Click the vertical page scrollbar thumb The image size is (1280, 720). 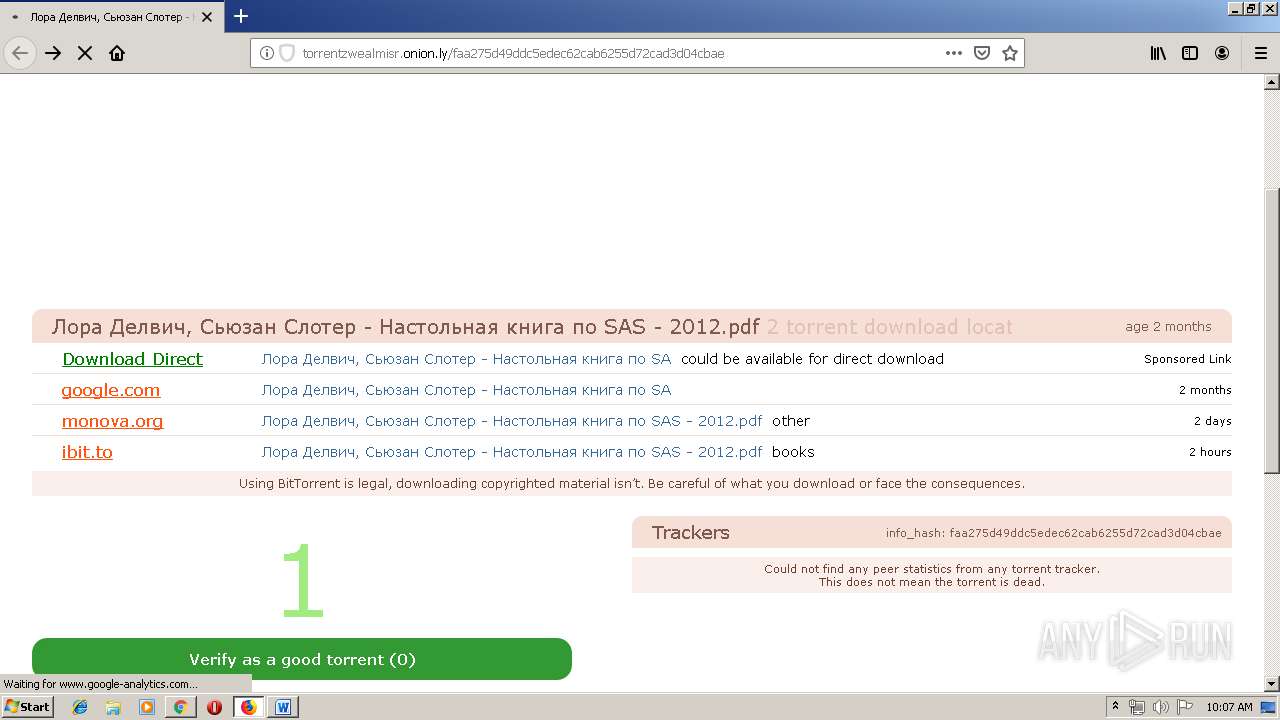[1271, 330]
